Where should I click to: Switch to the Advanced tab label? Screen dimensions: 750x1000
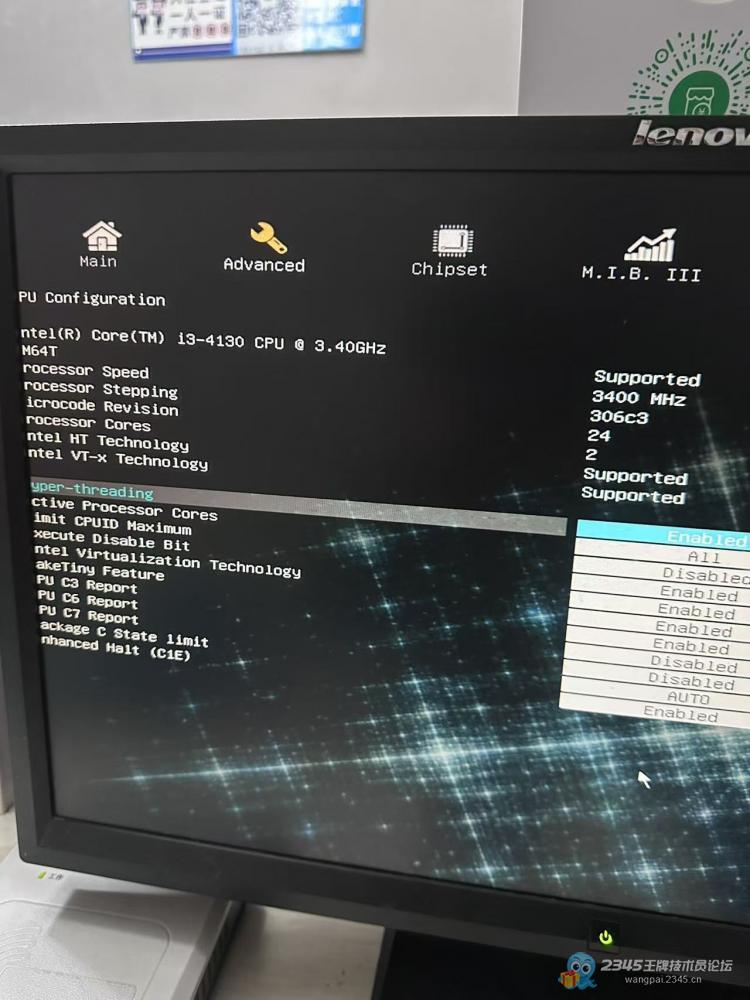pos(264,265)
